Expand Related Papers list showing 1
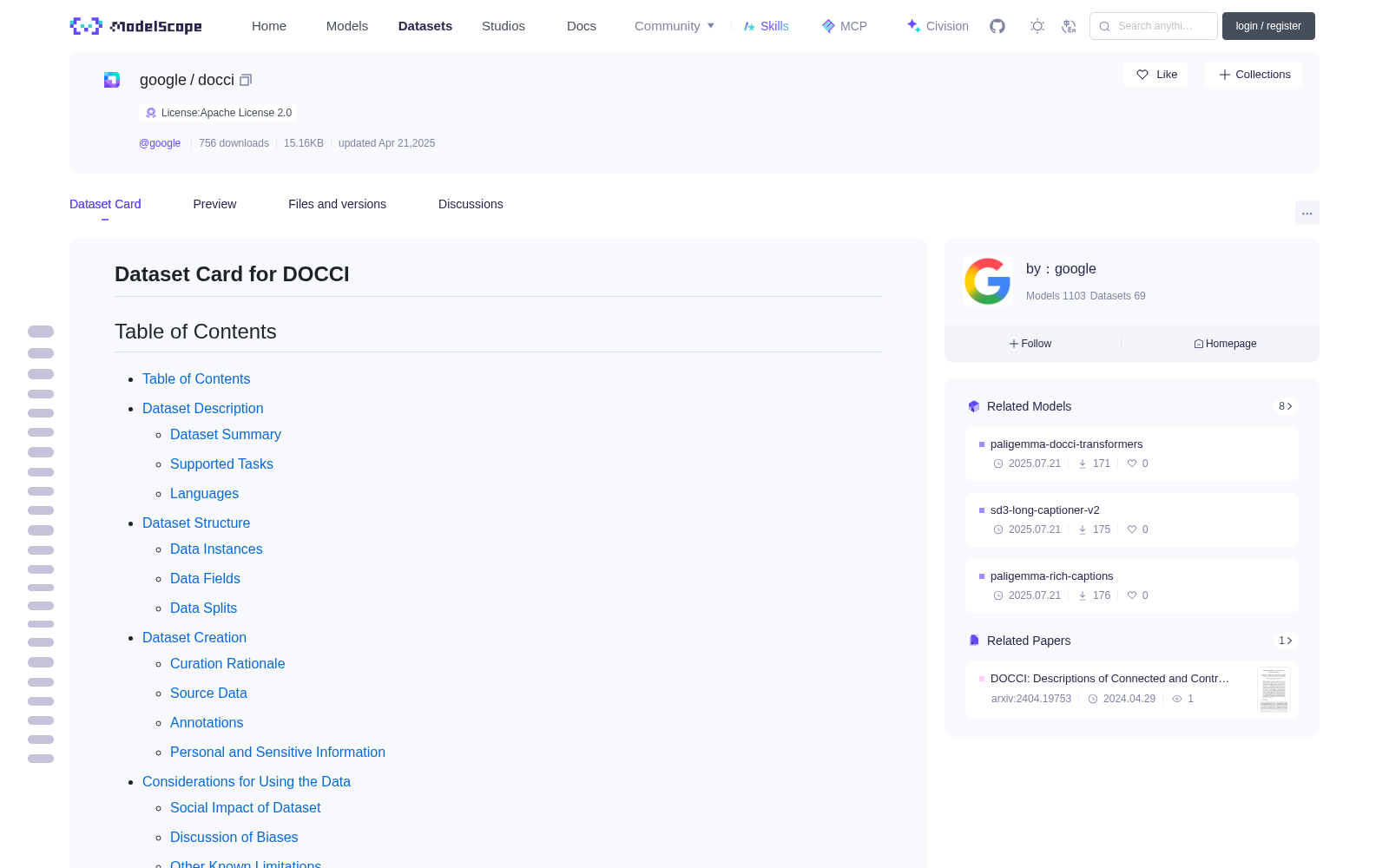This screenshot has width=1389, height=868. (1286, 641)
